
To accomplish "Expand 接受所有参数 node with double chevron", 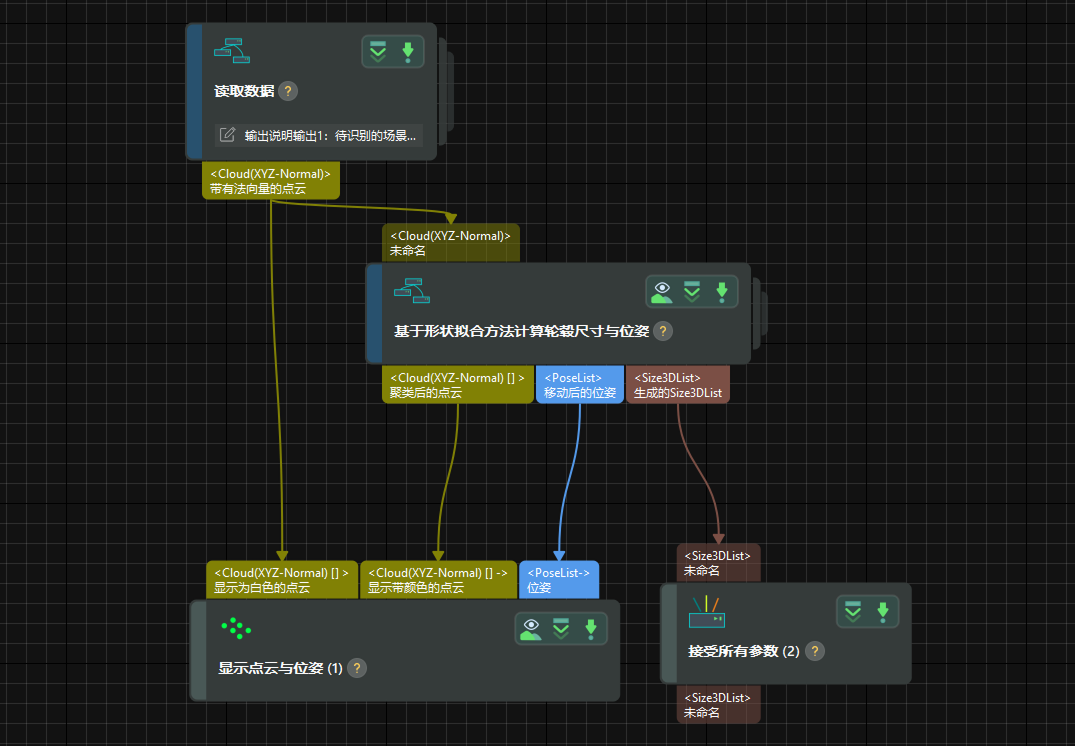I will pos(852,612).
